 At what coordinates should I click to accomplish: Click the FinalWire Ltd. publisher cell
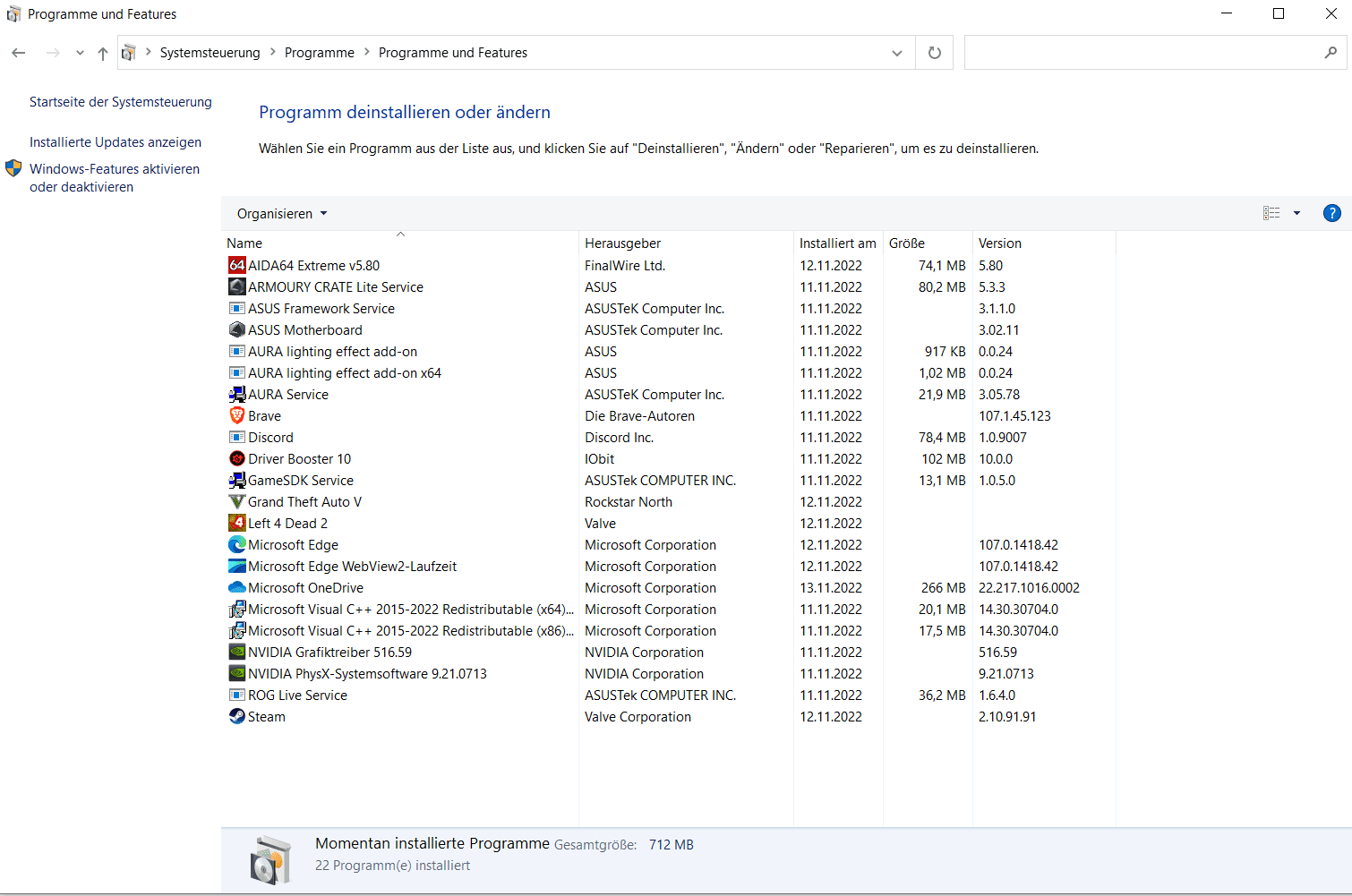coord(625,265)
